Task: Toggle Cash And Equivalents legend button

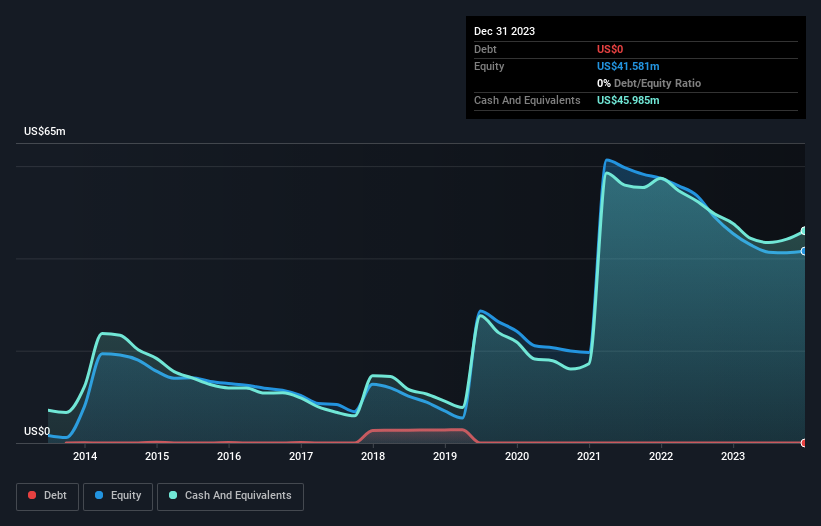Action: click(x=230, y=496)
